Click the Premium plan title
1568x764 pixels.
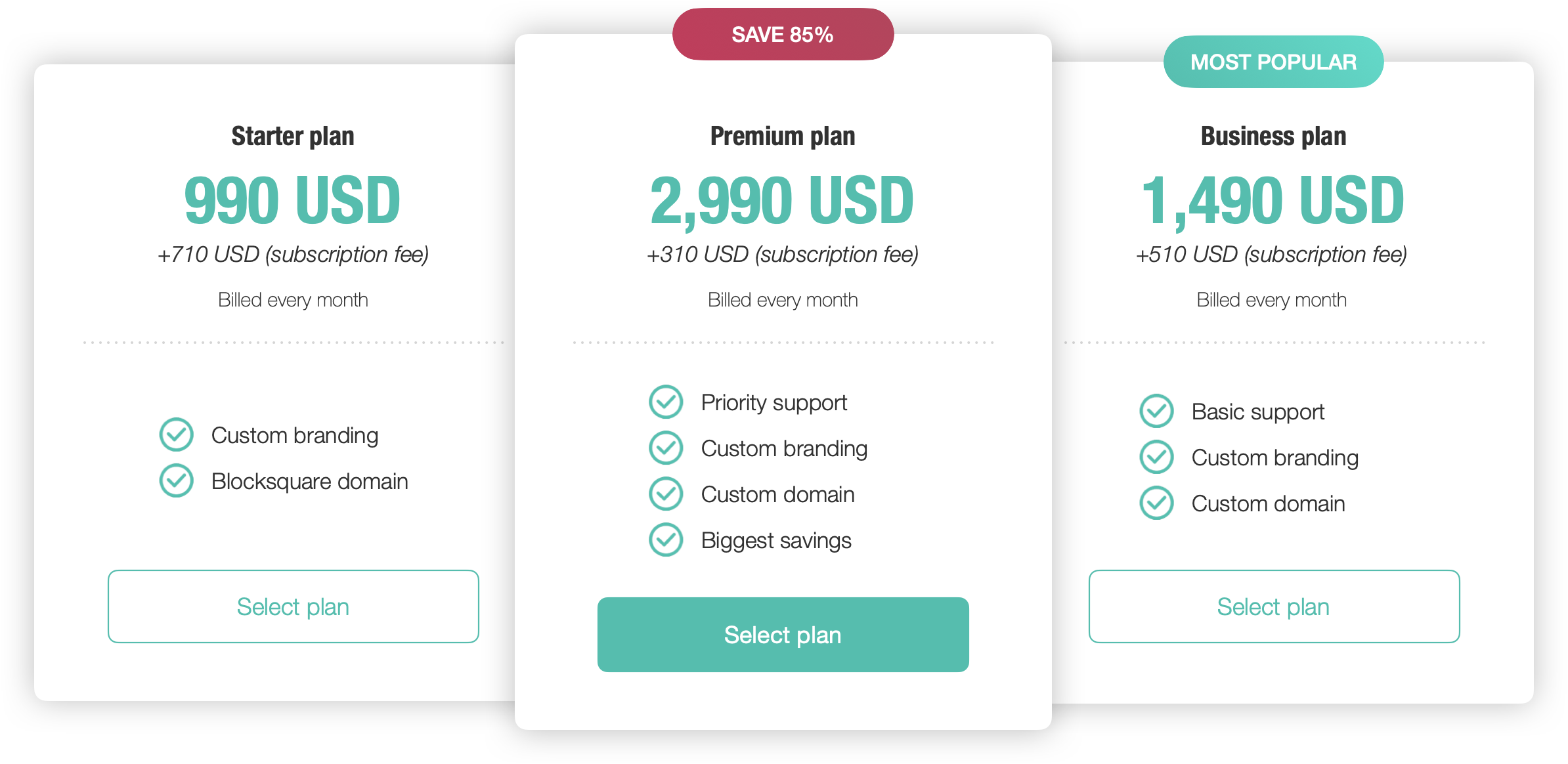[783, 136]
